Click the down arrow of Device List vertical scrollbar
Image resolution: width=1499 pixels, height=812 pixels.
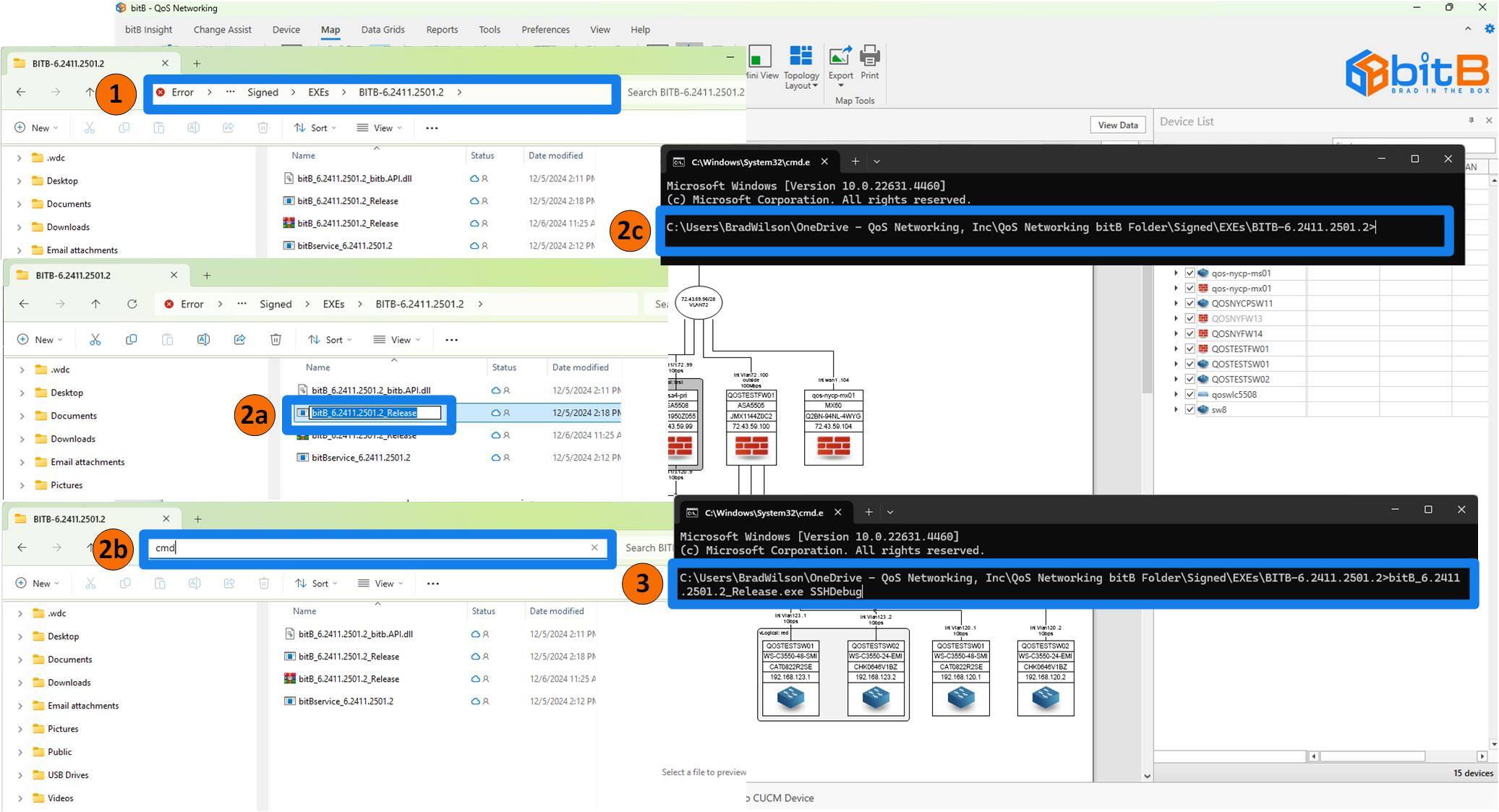1494,744
